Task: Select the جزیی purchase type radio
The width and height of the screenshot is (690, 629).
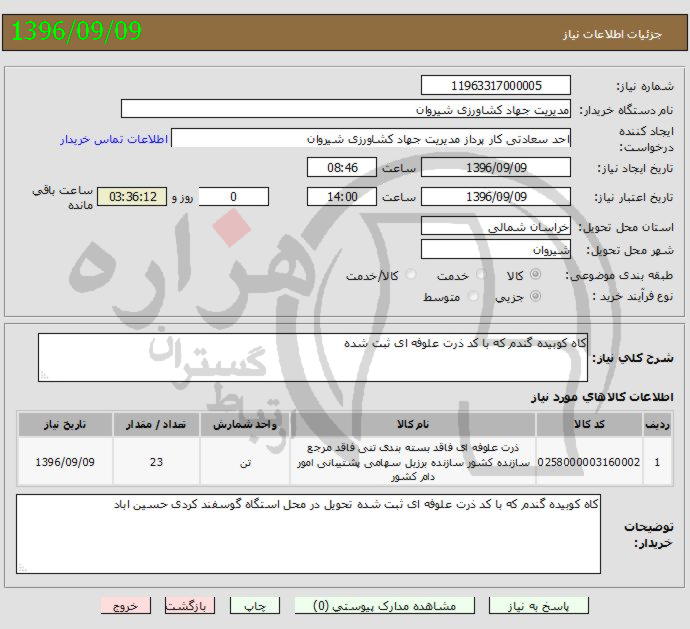Action: 536,296
